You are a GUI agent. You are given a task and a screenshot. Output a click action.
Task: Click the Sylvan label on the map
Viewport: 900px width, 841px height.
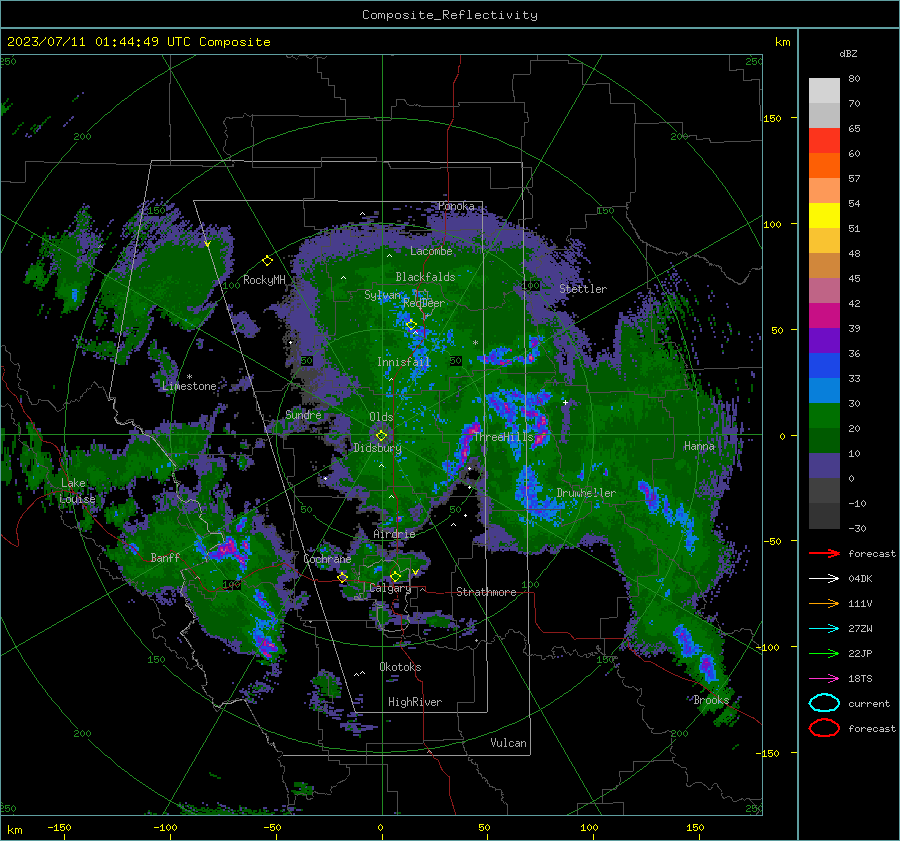point(382,295)
